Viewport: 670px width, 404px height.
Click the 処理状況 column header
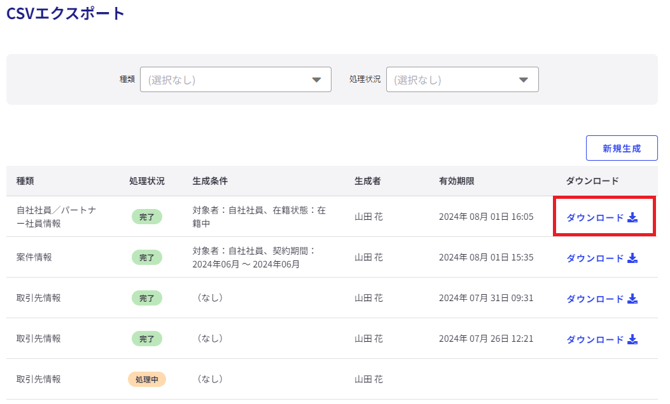click(146, 181)
